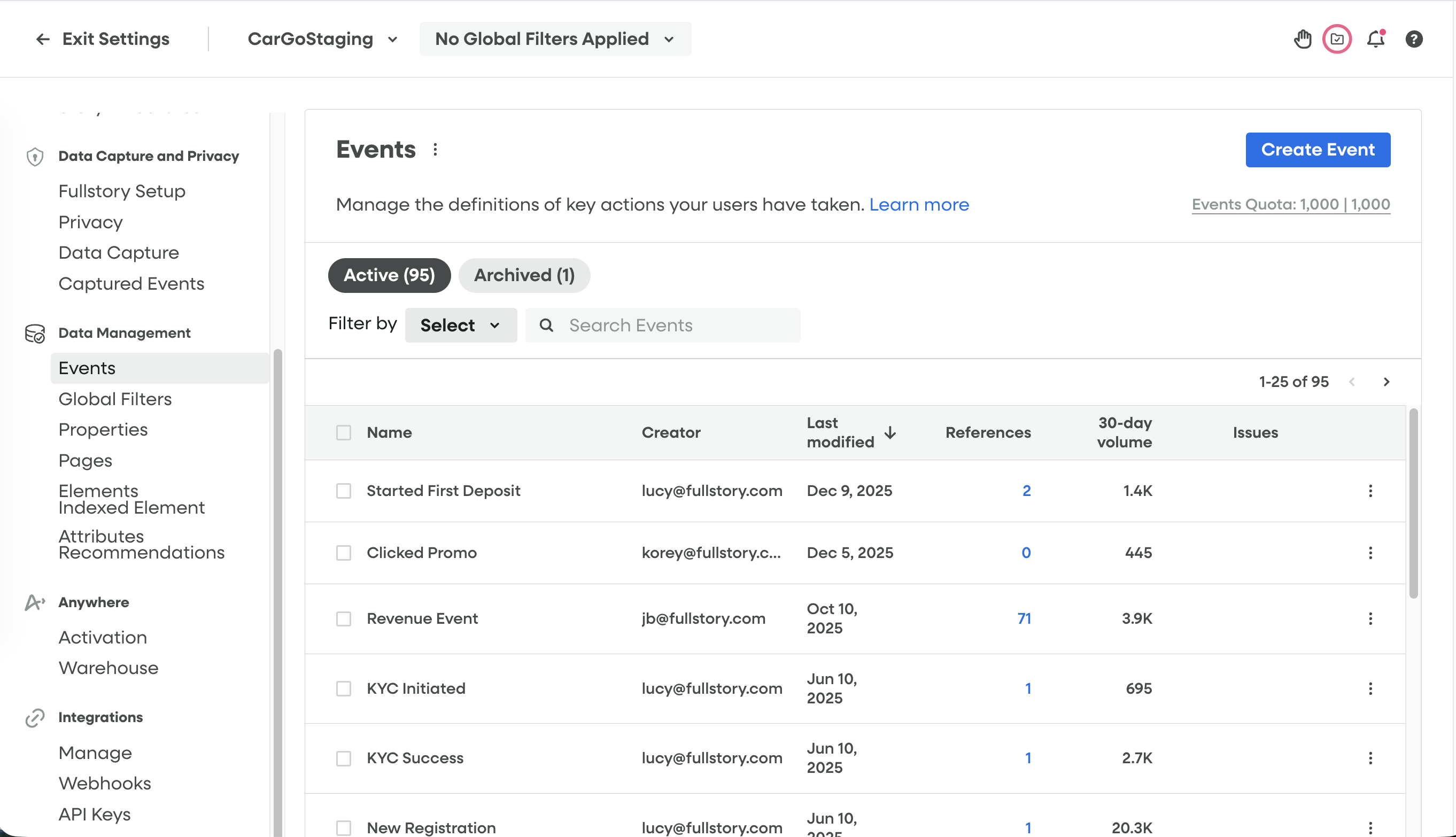
Task: Check the select-all checkbox in table header
Action: click(x=344, y=432)
